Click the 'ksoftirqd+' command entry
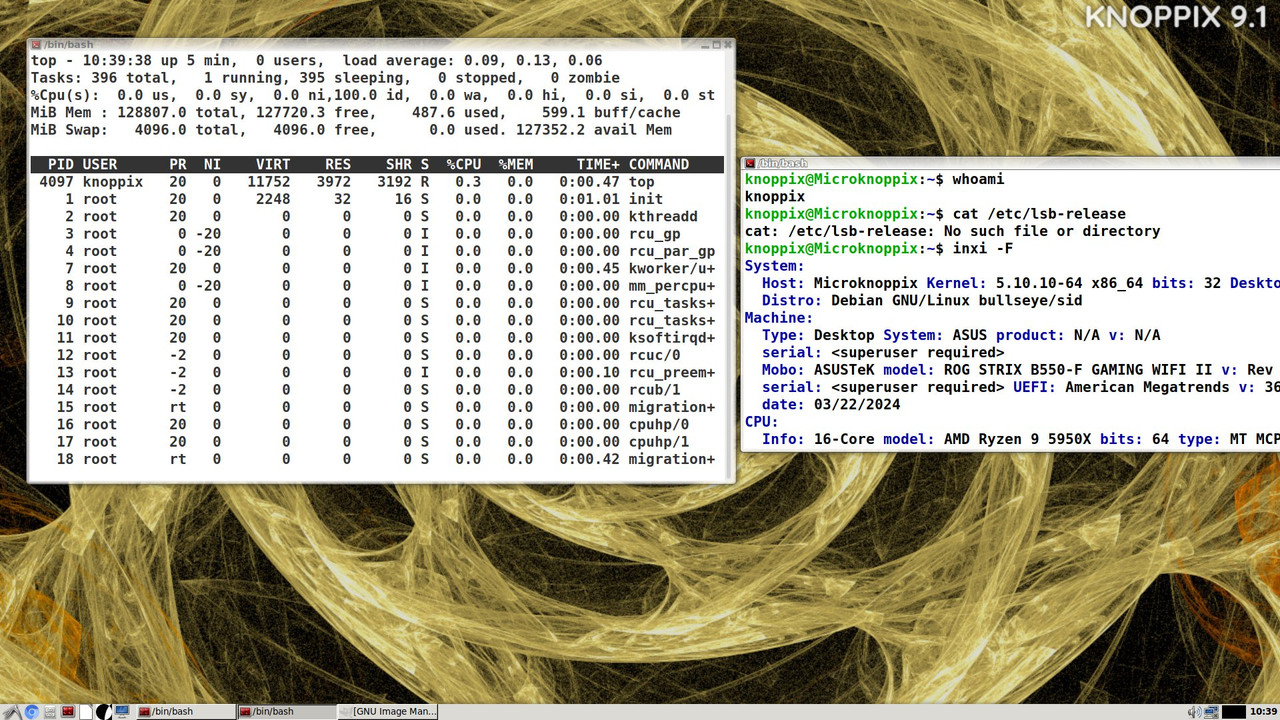The width and height of the screenshot is (1280, 720). pos(671,338)
